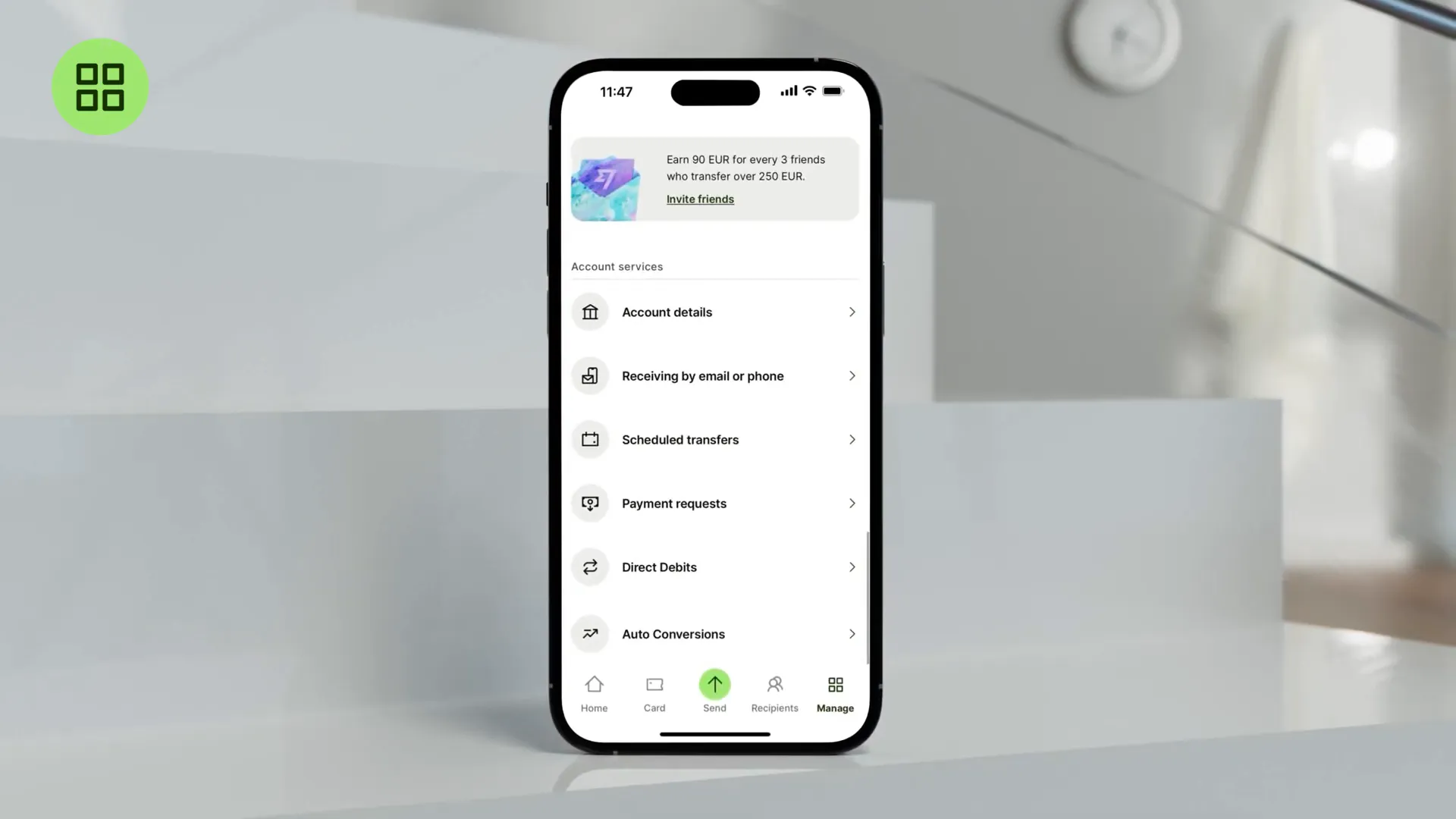Tap the Account details bank icon
Screen dimensions: 1456x819
[590, 311]
